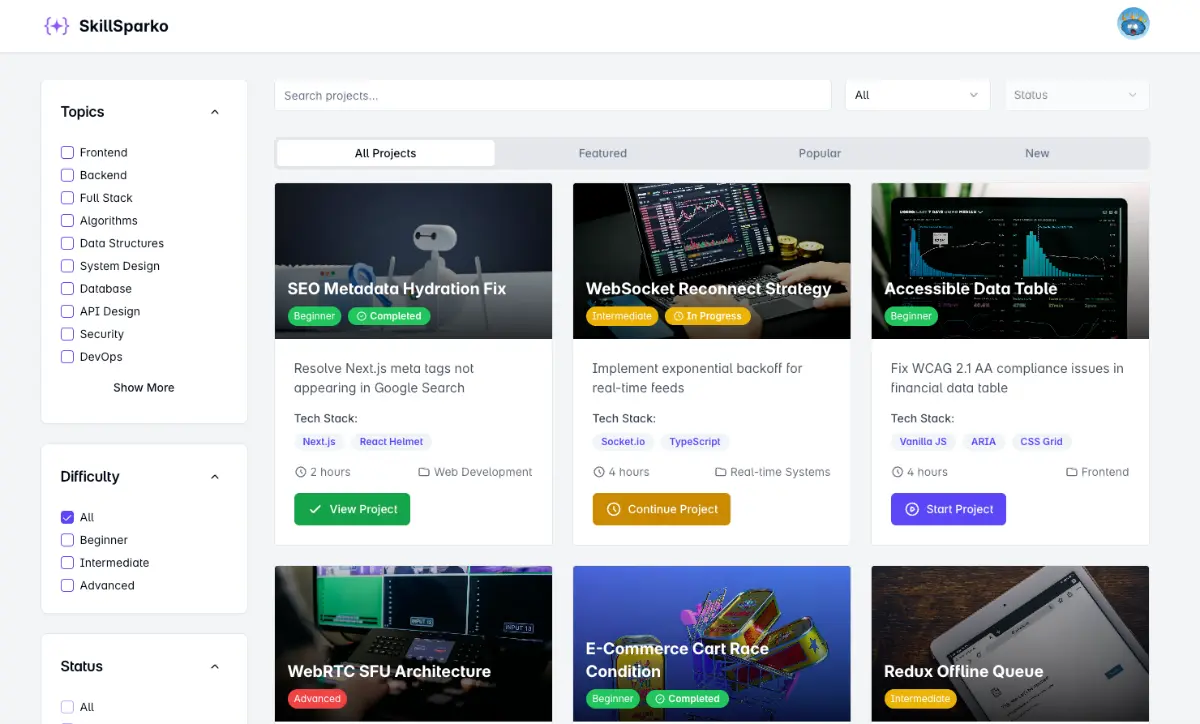Click the folder icon next to Web Development
Image resolution: width=1200 pixels, height=724 pixels.
(424, 472)
